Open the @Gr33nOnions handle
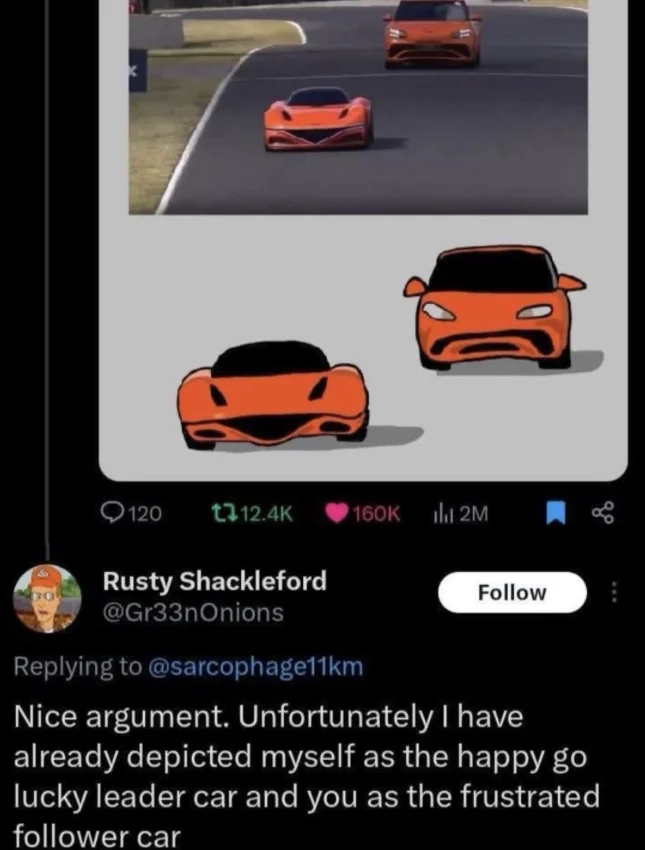Image resolution: width=645 pixels, height=850 pixels. [193, 613]
